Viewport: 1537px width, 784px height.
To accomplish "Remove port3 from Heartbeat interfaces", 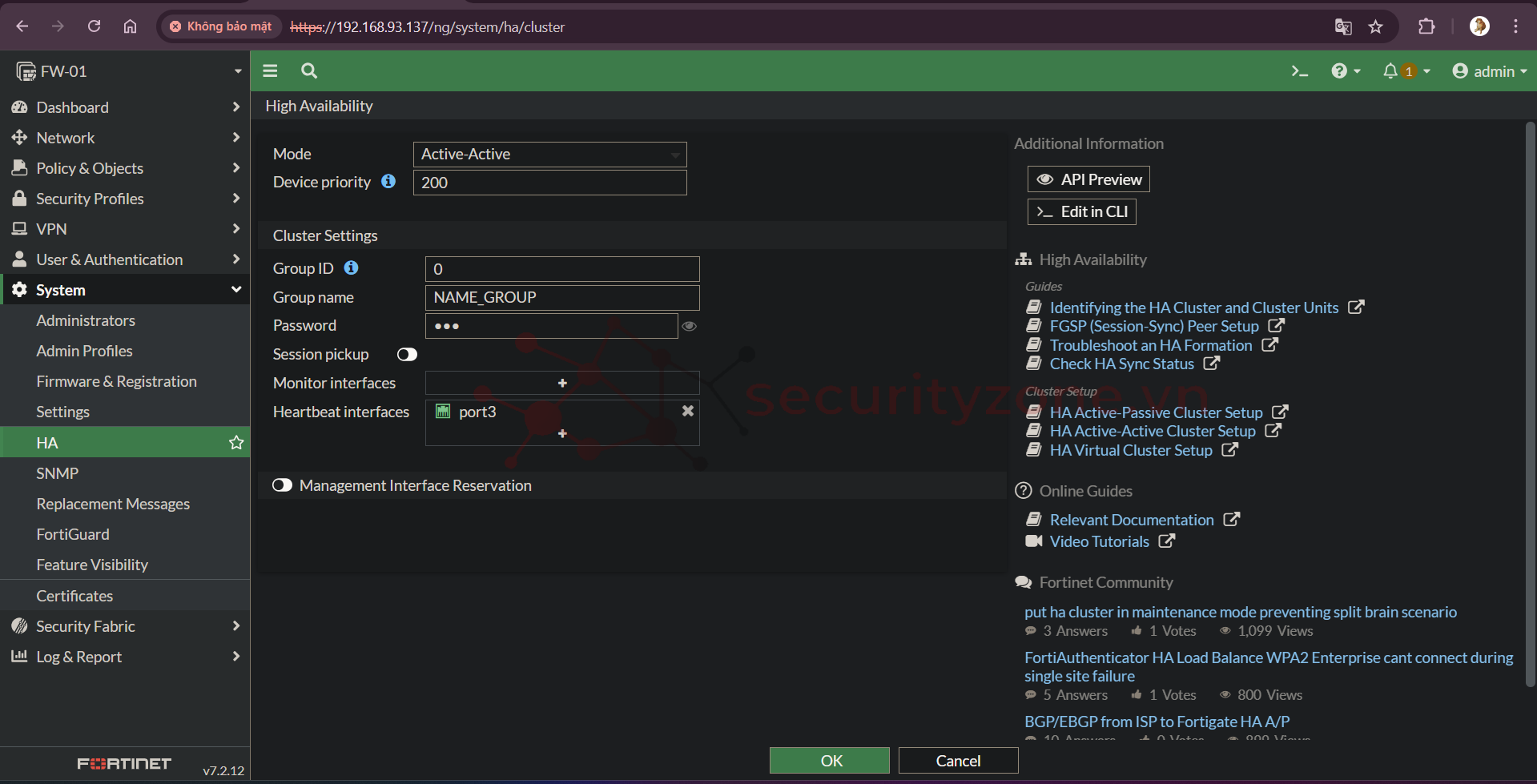I will (687, 411).
